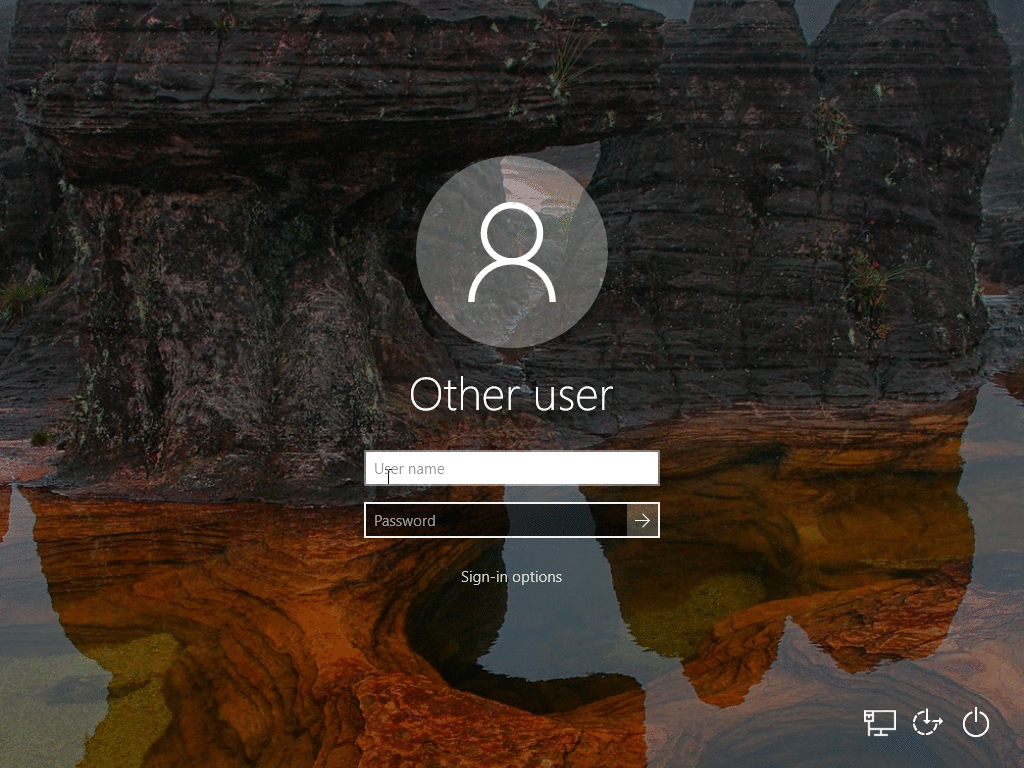1024x768 pixels.
Task: Open the power options icon
Action: pos(976,722)
